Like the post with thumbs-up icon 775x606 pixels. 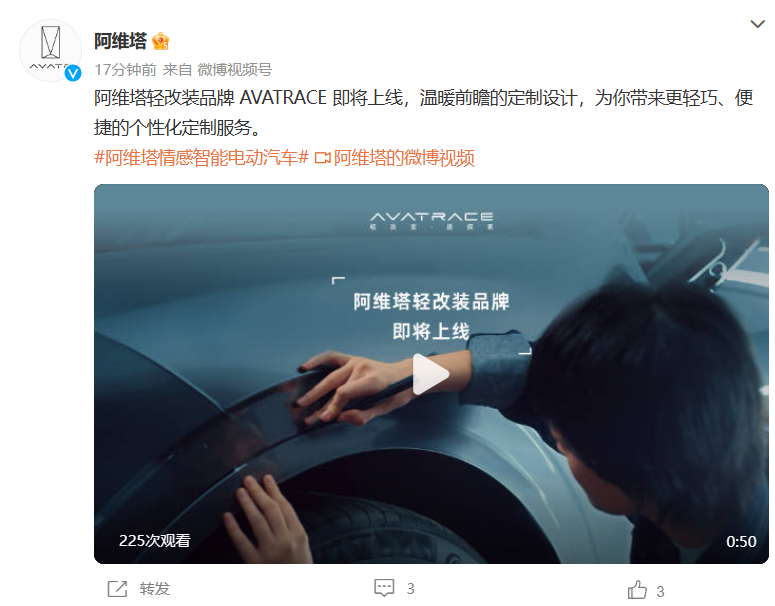point(637,590)
